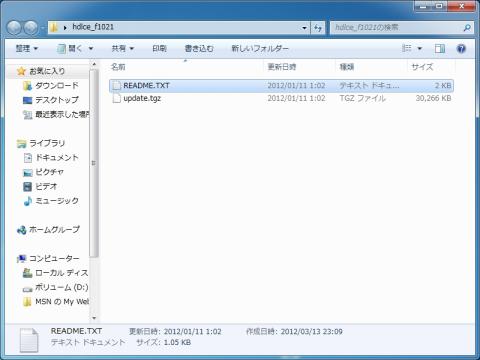The image size is (480, 360).
Task: Click the ビデオ library icon
Action: pos(27,186)
